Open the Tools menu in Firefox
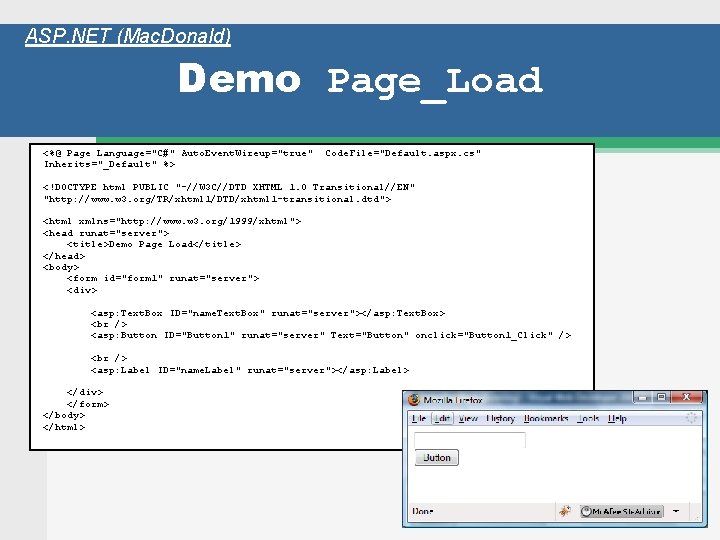Image resolution: width=720 pixels, height=540 pixels. click(588, 418)
